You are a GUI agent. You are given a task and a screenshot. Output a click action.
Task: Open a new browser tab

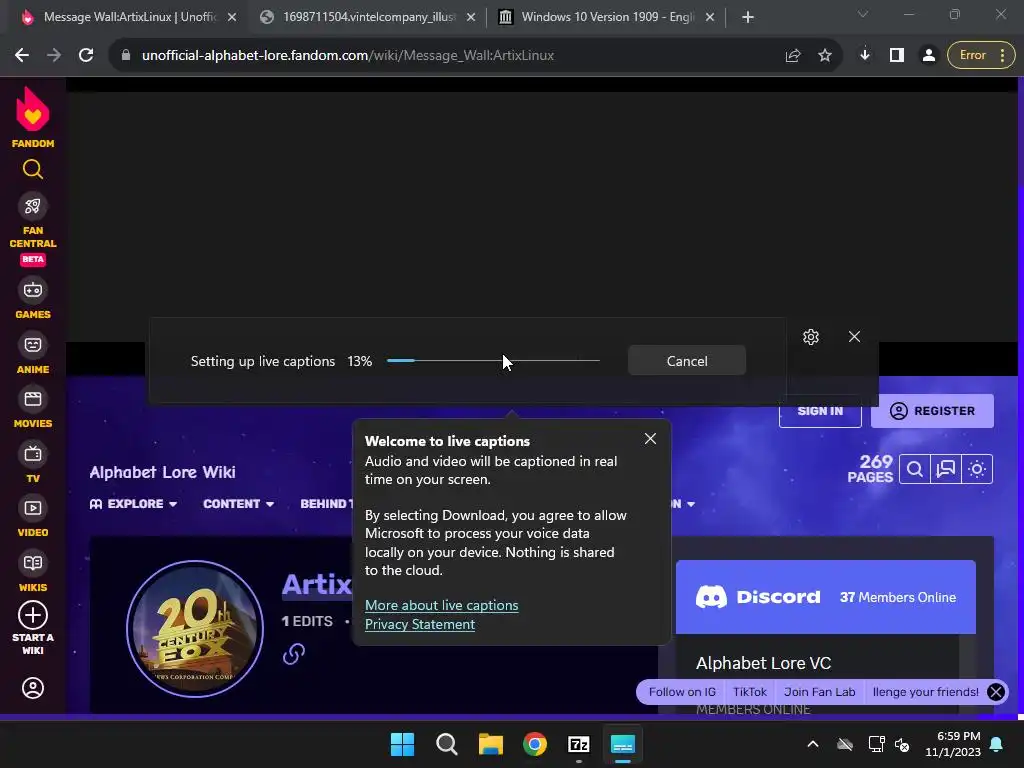pos(748,18)
